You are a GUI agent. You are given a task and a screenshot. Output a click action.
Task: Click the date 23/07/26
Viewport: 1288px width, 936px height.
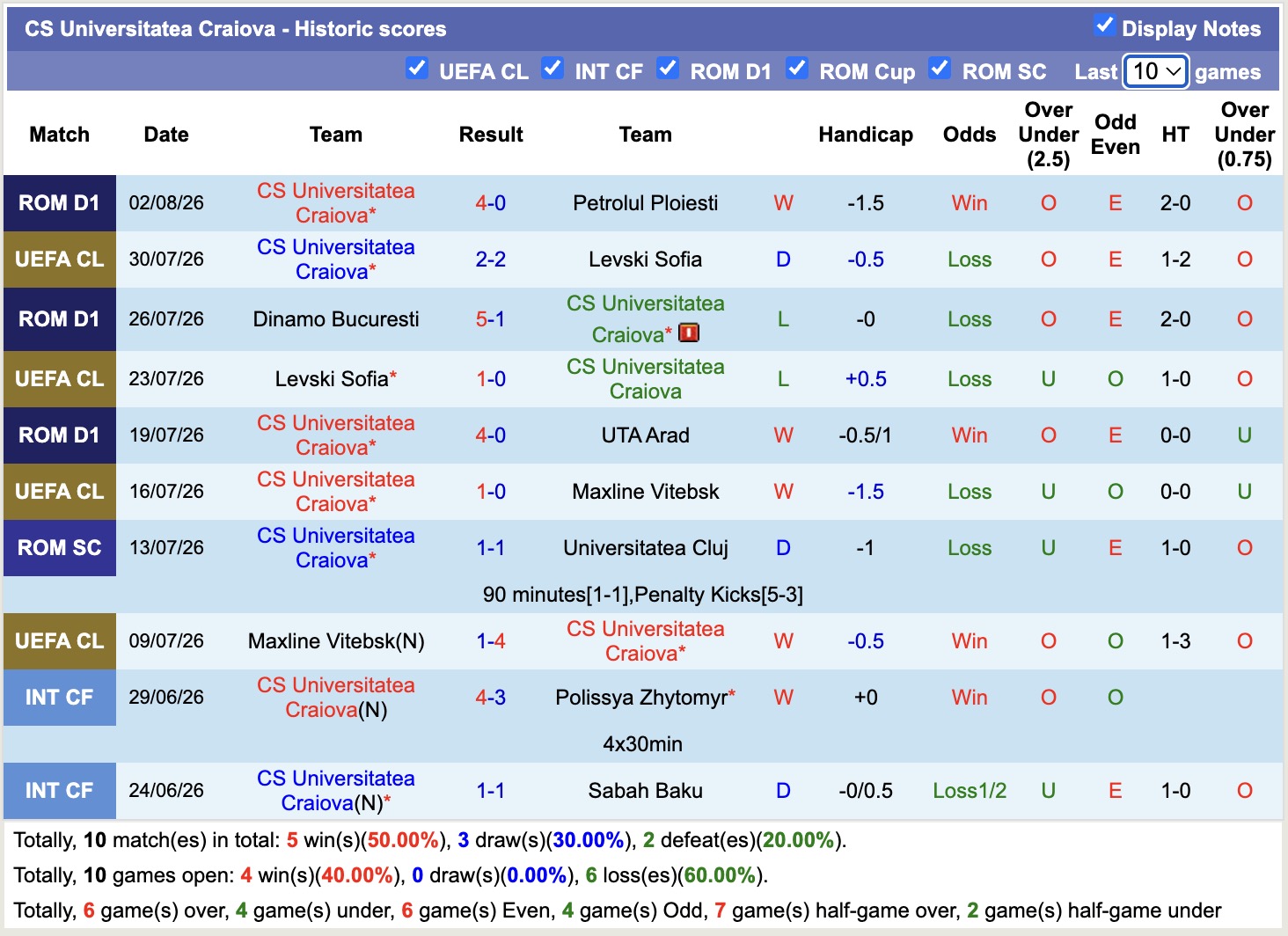(x=166, y=379)
